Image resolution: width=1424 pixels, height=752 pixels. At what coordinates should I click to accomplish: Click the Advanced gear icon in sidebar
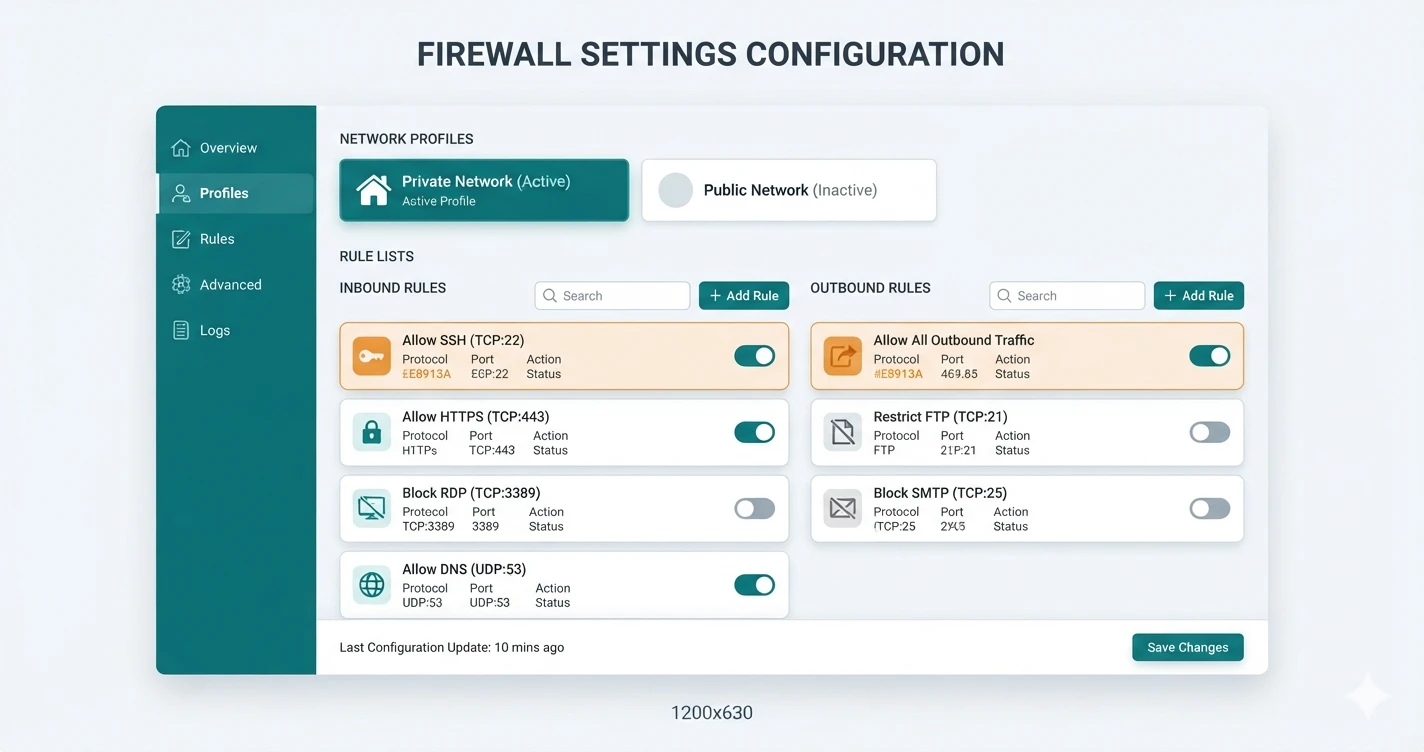pos(181,285)
